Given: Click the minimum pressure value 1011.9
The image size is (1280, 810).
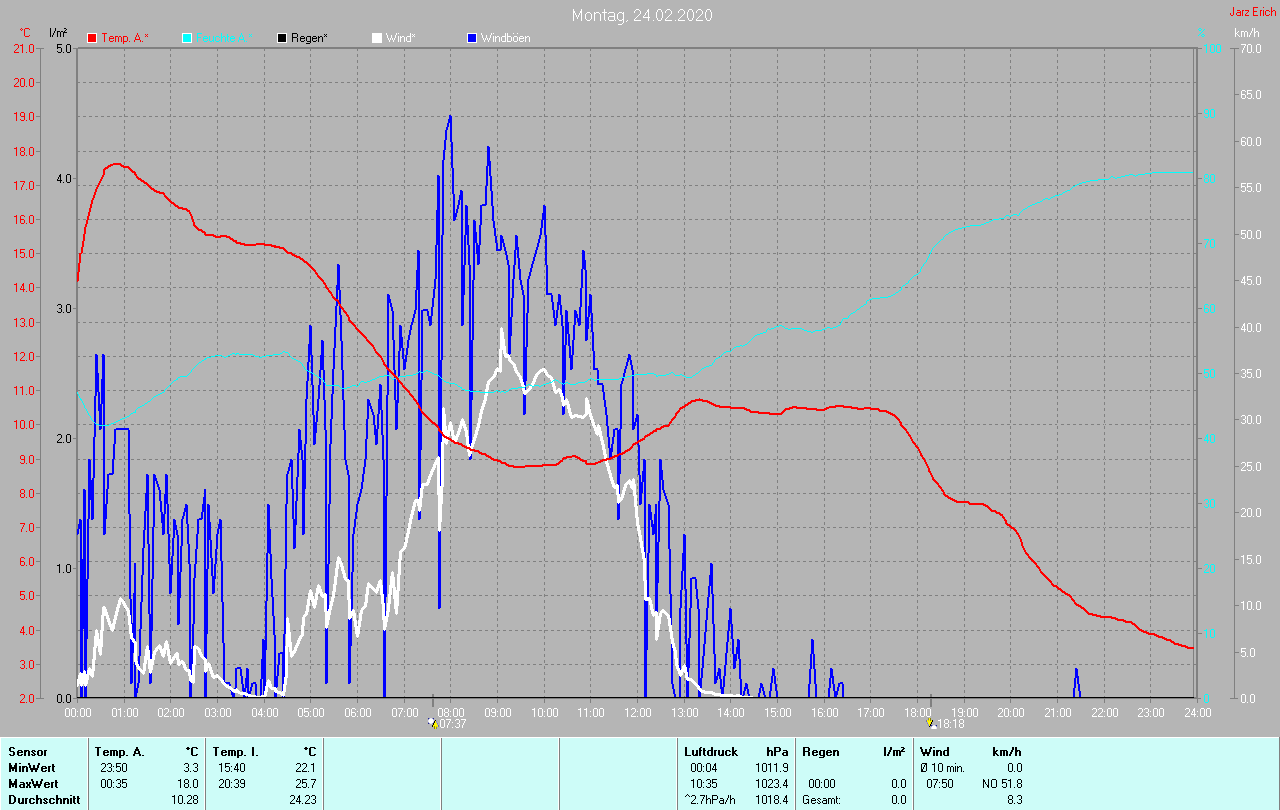Looking at the screenshot, I should 772,768.
